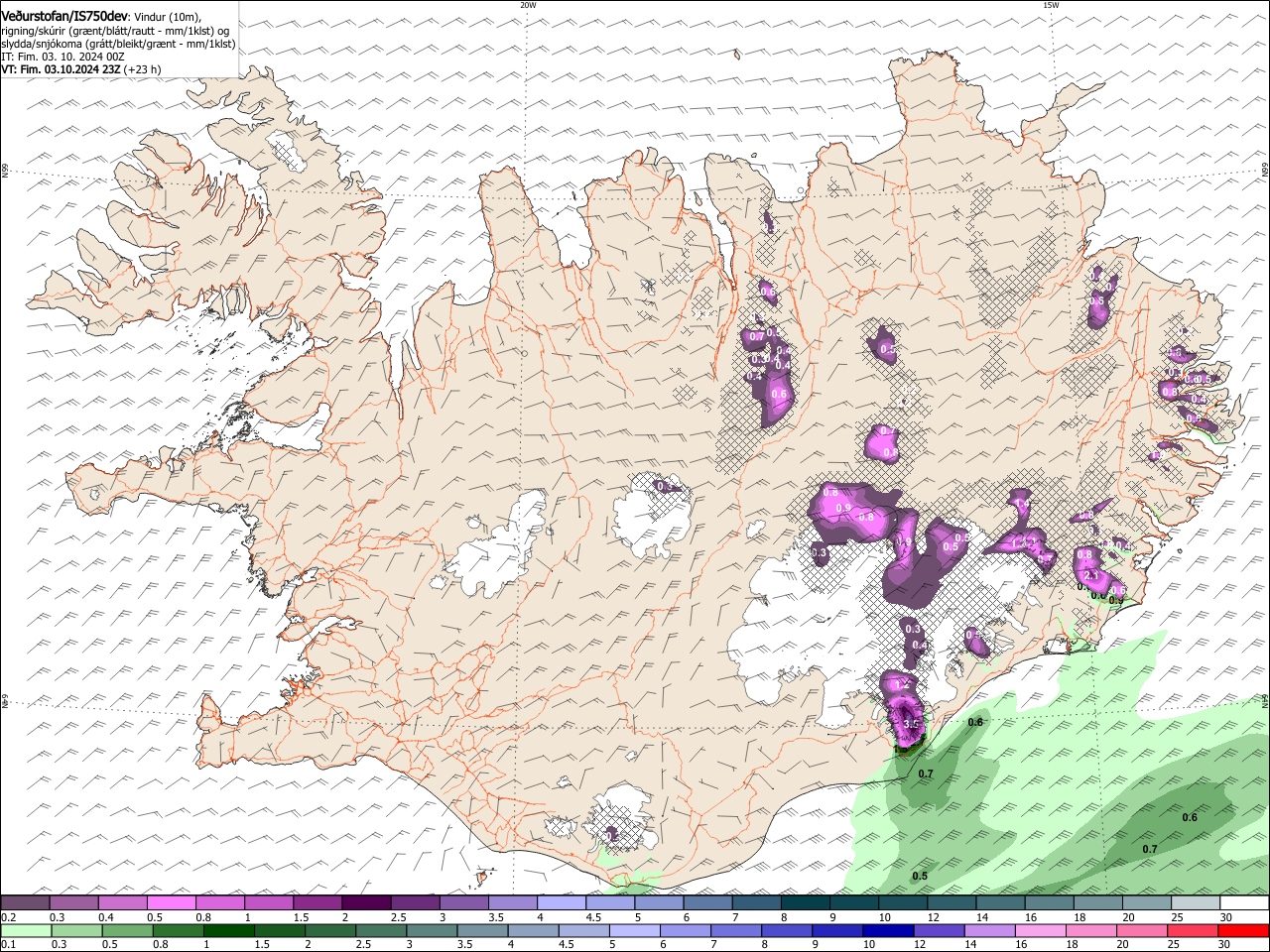Click the '3.5' snow value on the southern glacier tip
Viewport: 1270px width, 952px height.
pos(912,725)
